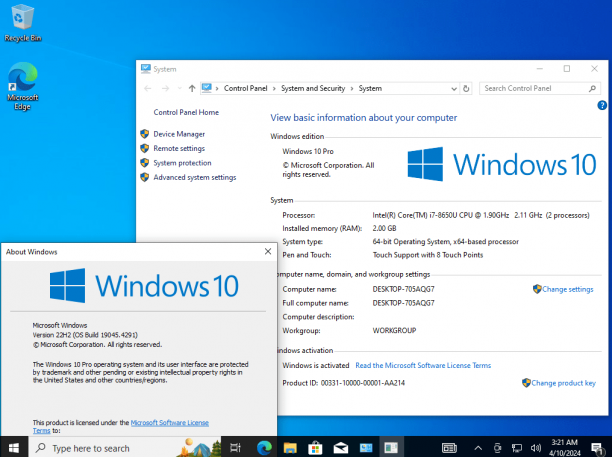Expand chevron after Control Panel breadcrumb
612x457 pixels.
(x=274, y=89)
